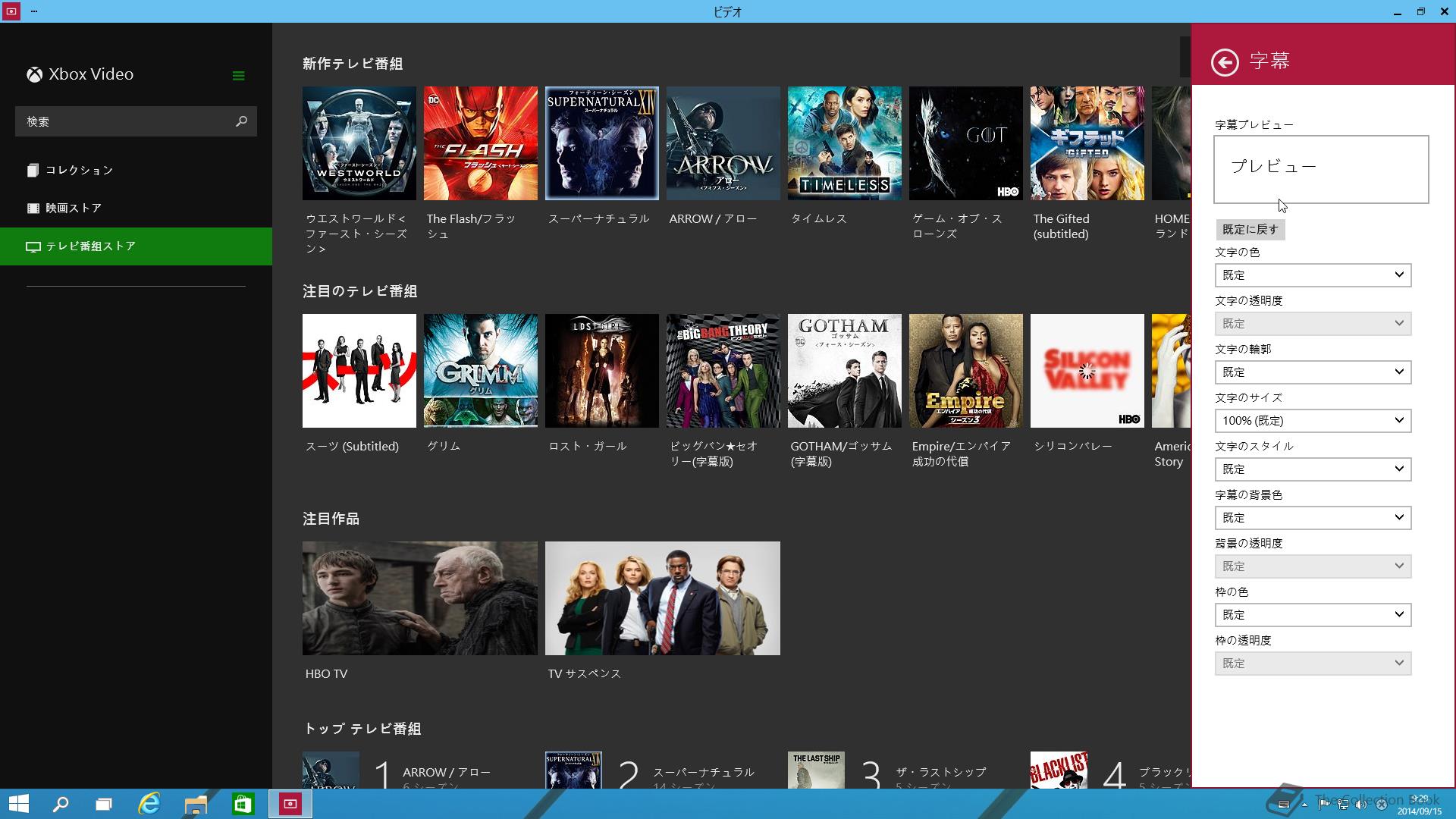Click 注目作品 section heading

(331, 519)
